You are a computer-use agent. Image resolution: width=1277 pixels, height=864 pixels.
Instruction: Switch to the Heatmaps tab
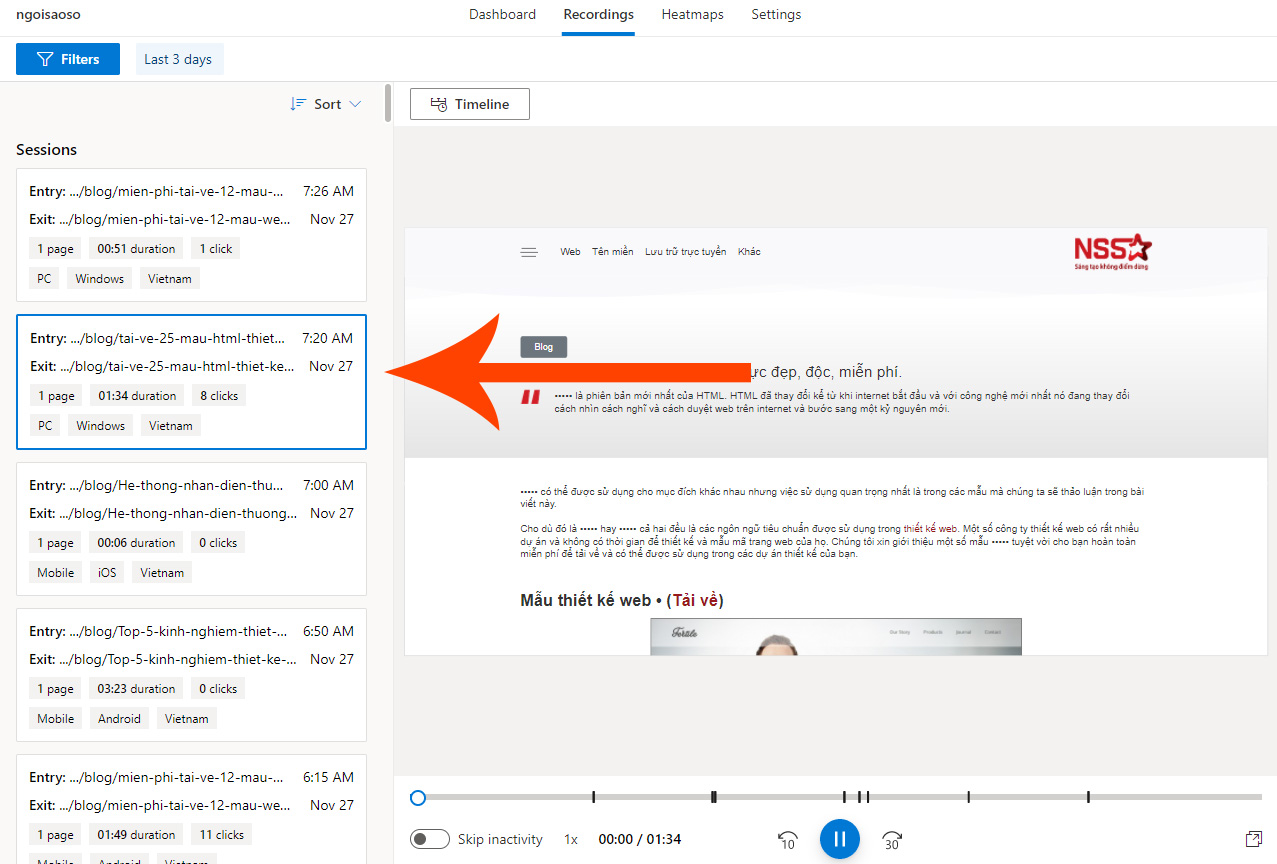[692, 15]
